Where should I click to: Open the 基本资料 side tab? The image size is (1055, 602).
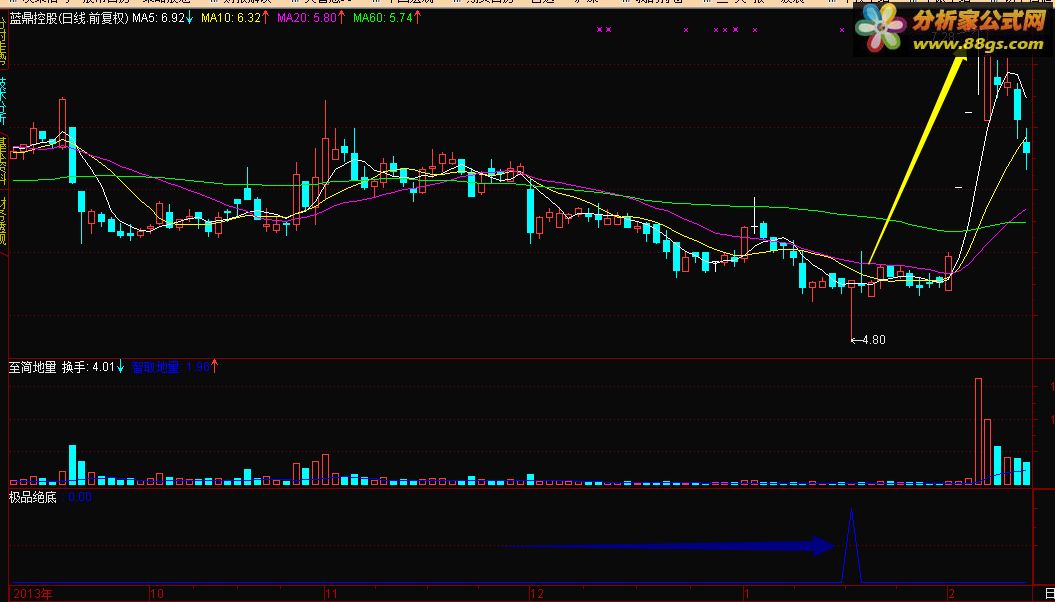coord(3,161)
